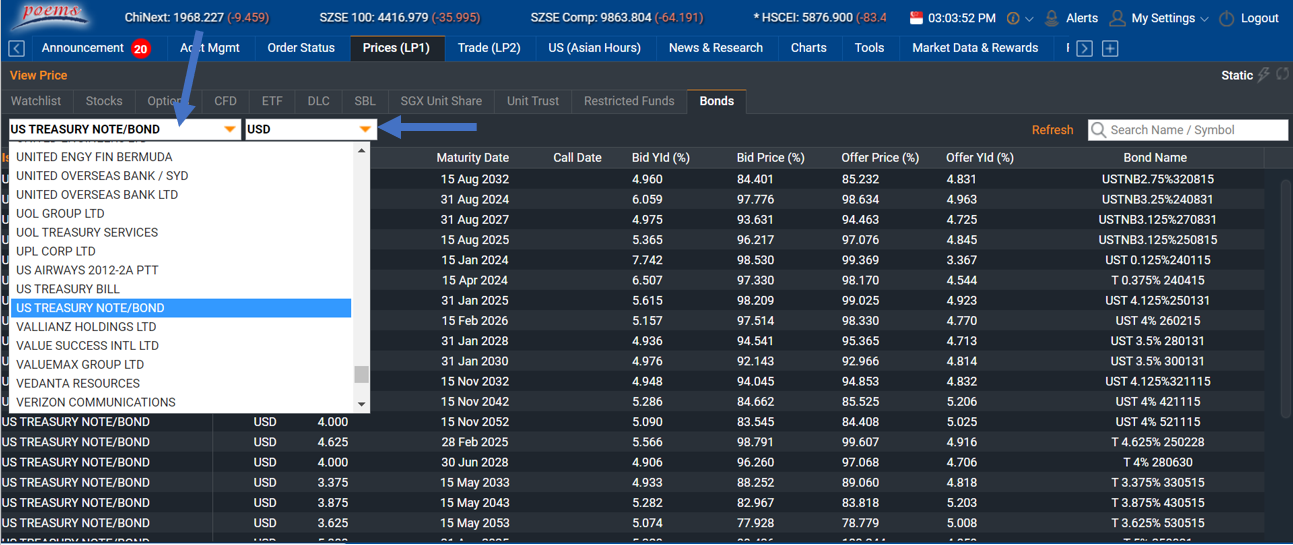Choose UNITED ENGY FIN BERMUDA from list

coord(181,157)
